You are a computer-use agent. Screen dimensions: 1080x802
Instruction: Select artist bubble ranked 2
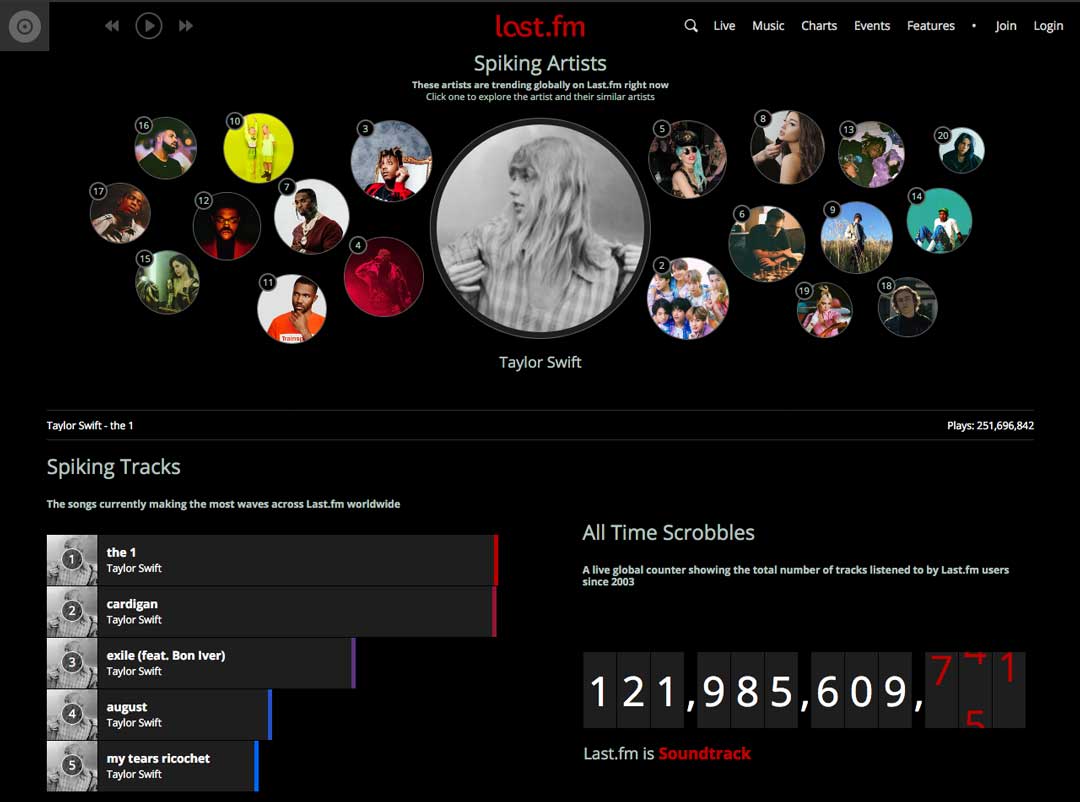click(688, 298)
